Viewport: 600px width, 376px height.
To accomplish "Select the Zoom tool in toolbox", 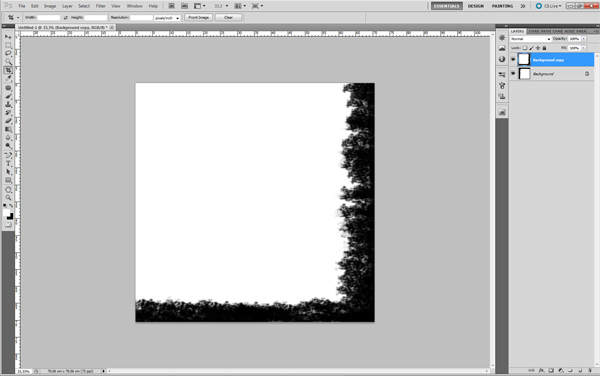I will [8, 198].
